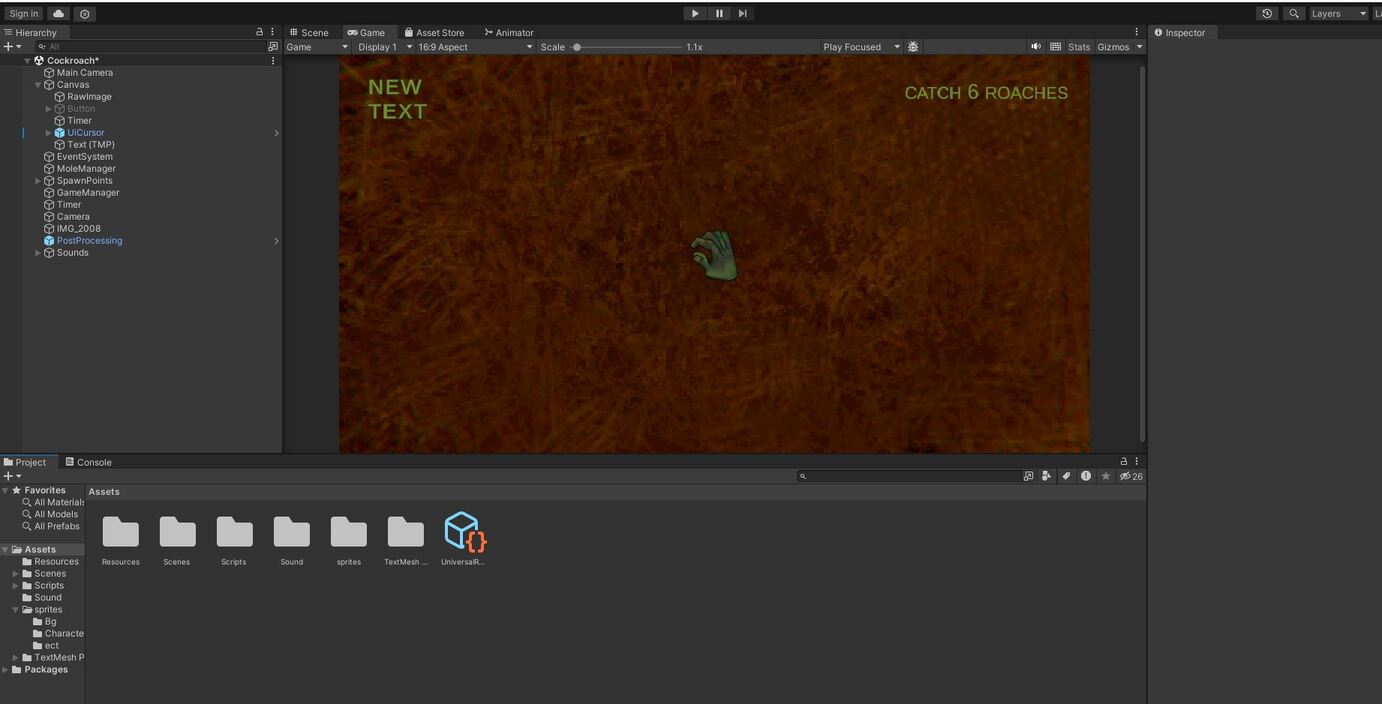Collapse the Cockroach scene in Hierarchy

tap(28, 61)
